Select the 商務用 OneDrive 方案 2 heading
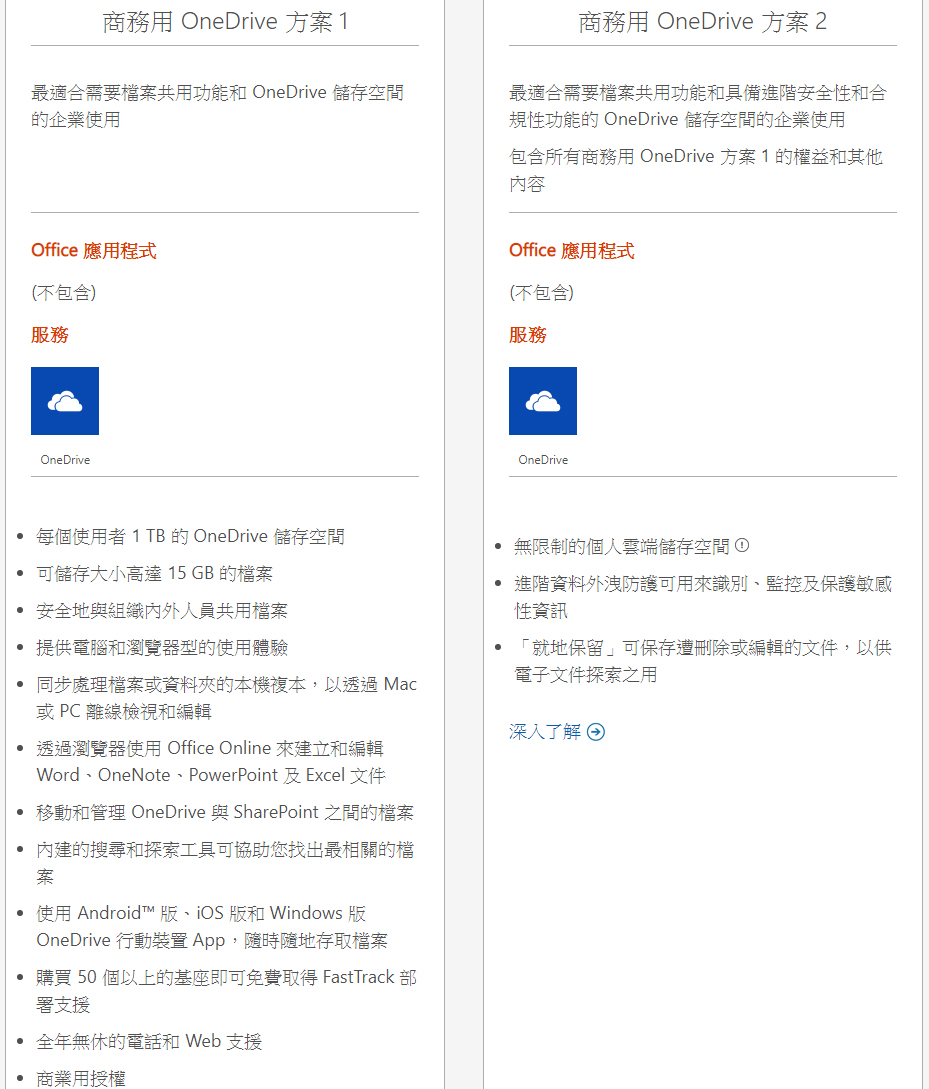 [x=703, y=22]
